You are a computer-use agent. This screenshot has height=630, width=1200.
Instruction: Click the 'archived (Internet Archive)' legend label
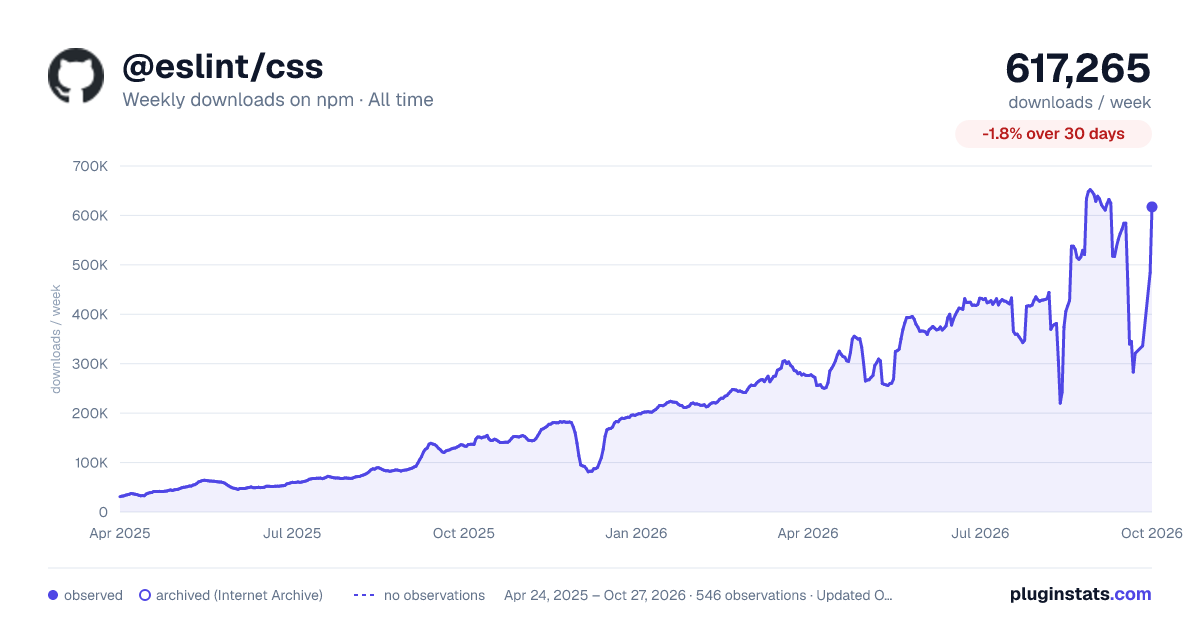click(239, 595)
